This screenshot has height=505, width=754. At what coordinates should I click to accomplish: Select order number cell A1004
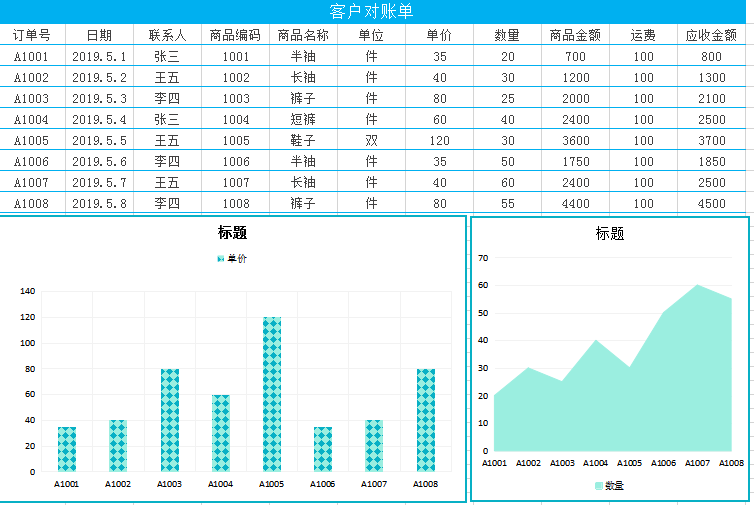(x=32, y=119)
